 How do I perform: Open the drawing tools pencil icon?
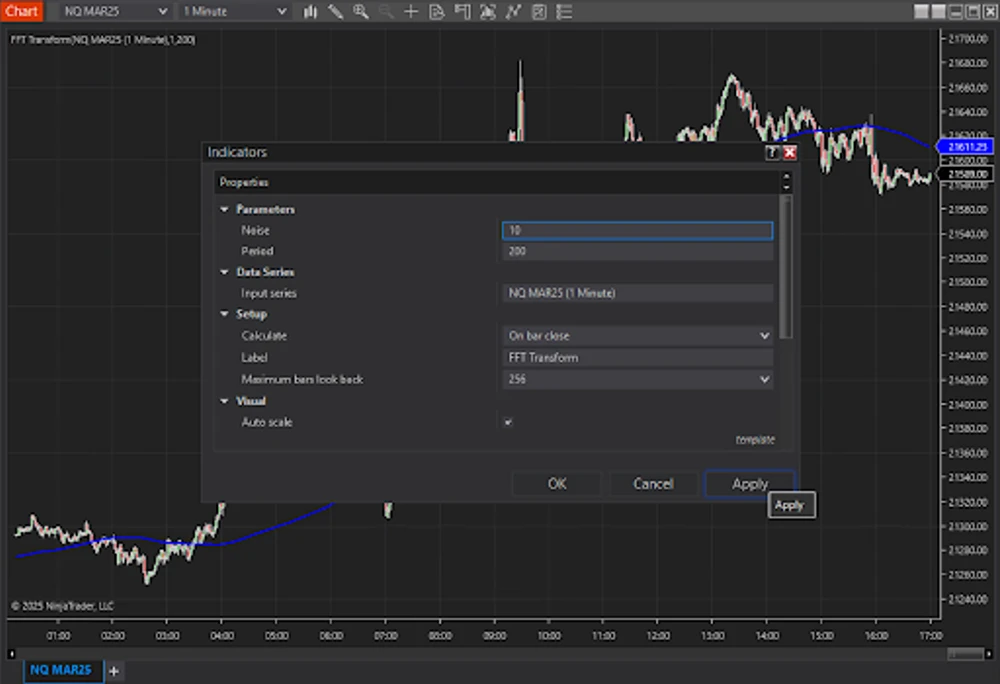(x=335, y=11)
